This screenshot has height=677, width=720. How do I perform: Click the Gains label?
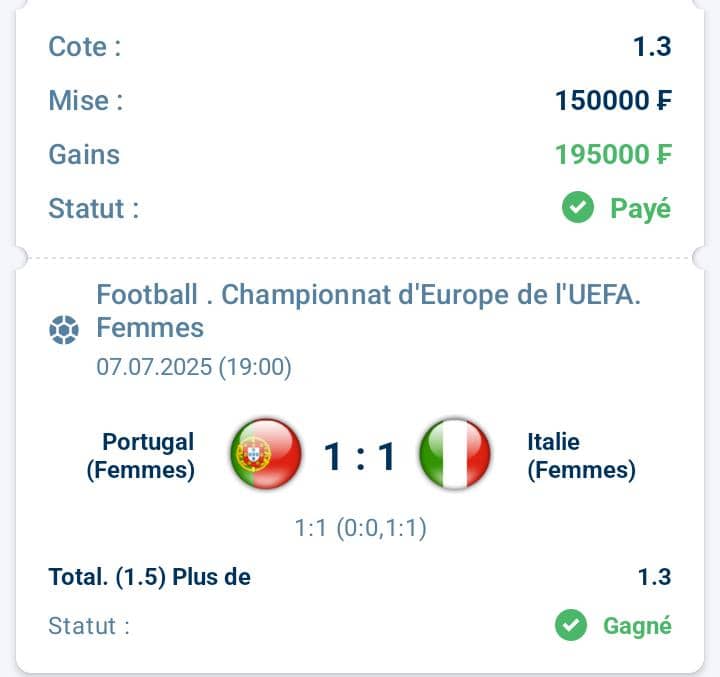(84, 154)
